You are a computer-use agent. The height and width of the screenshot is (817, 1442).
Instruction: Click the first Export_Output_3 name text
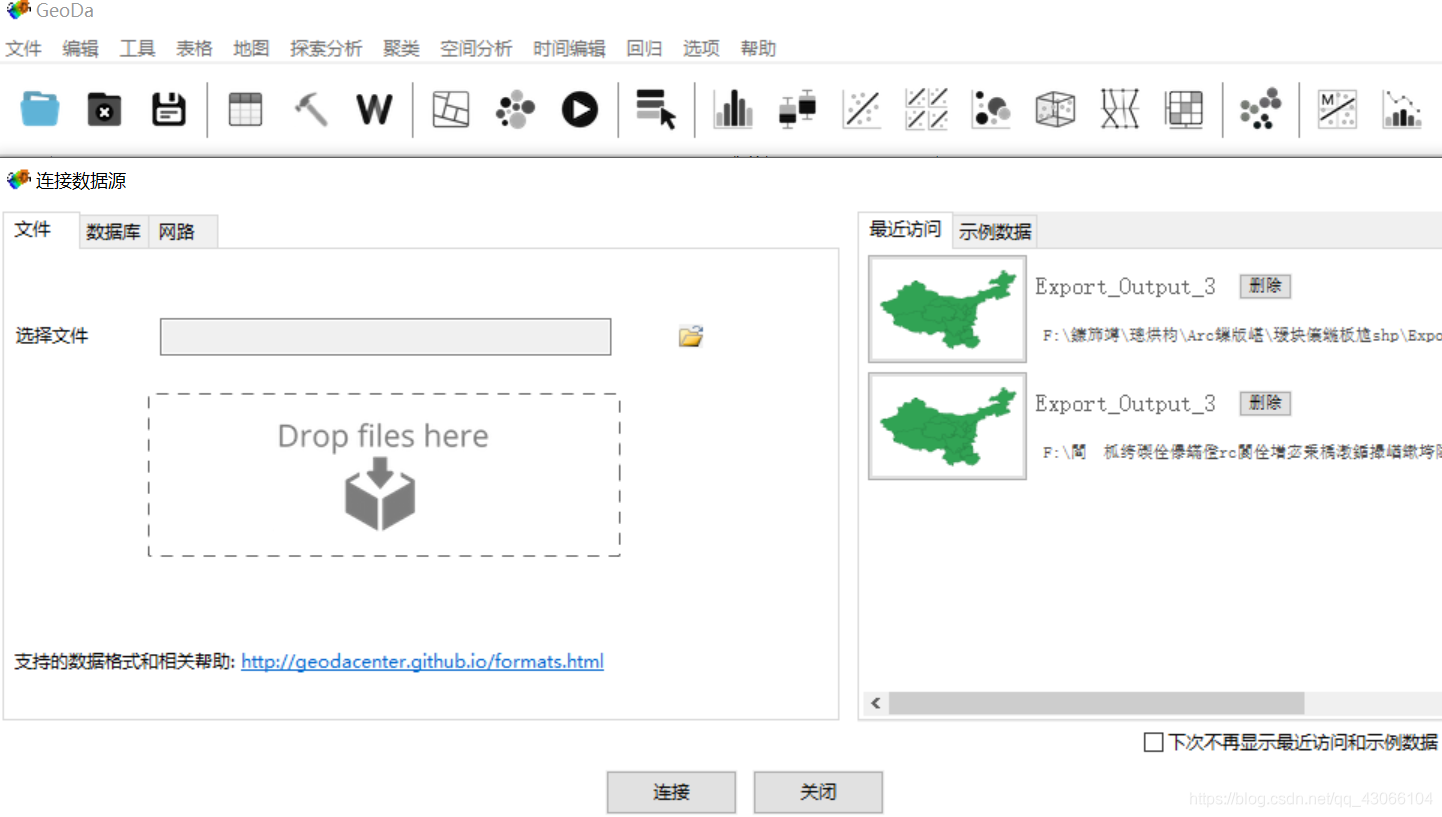pyautogui.click(x=1125, y=287)
